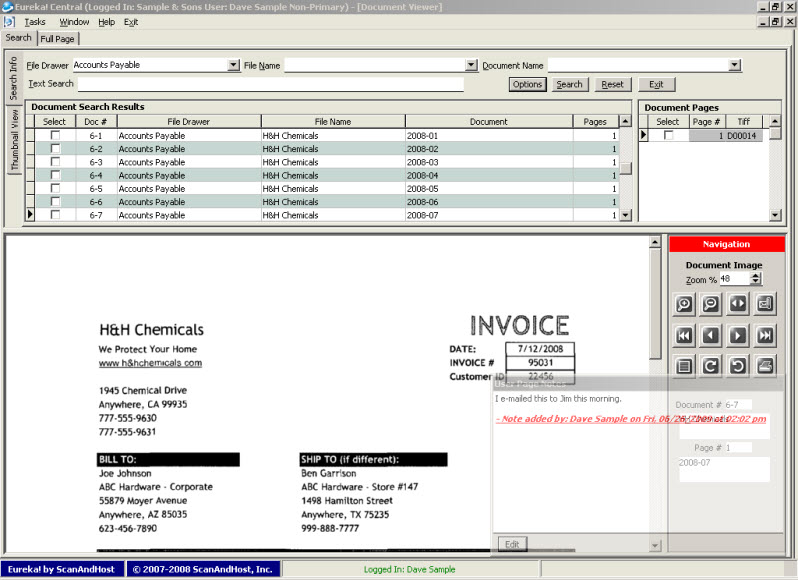This screenshot has height=580, width=798.
Task: Click the www.h&hchemicals.com link
Action: [150, 363]
